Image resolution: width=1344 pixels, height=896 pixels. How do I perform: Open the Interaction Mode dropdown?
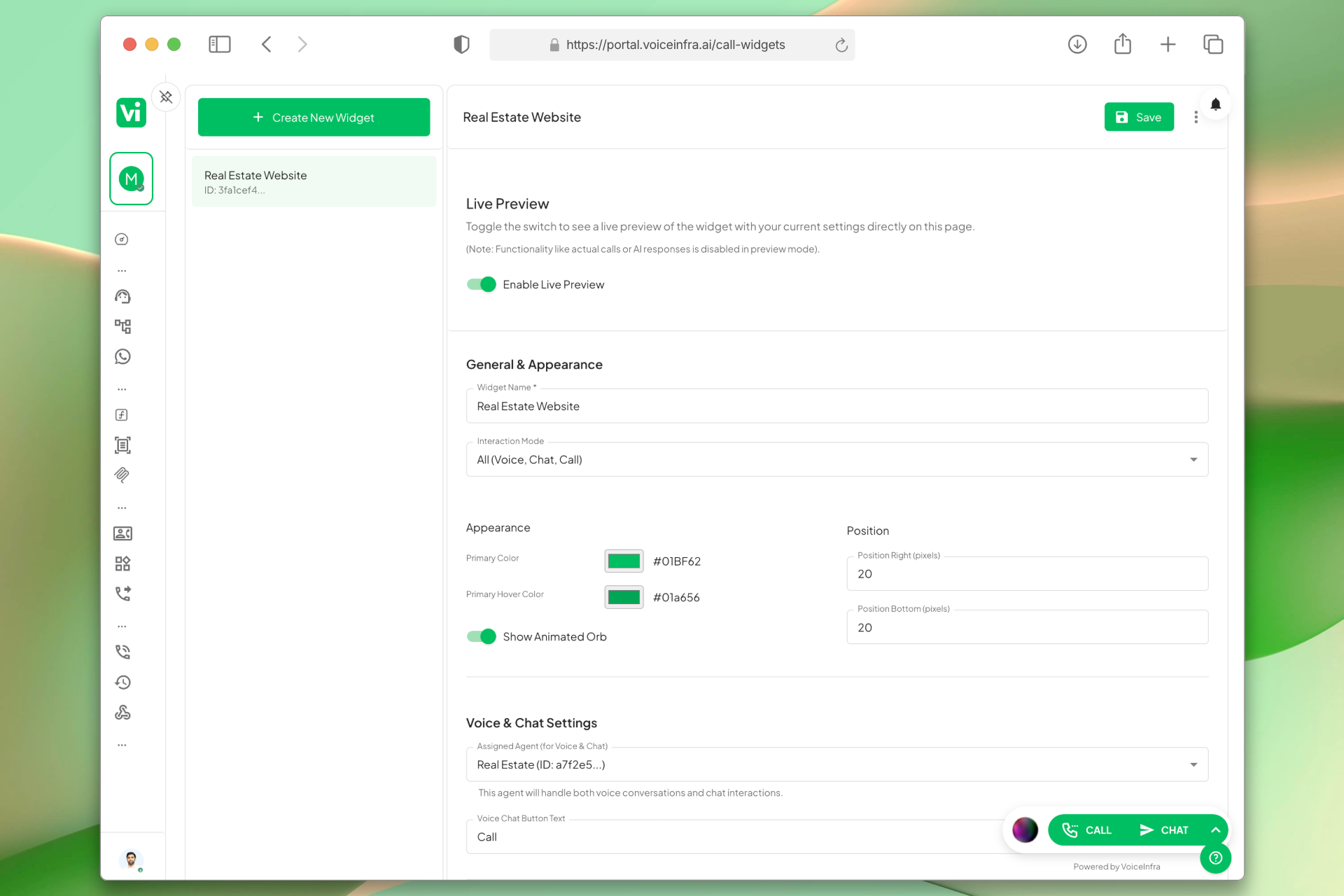point(836,460)
